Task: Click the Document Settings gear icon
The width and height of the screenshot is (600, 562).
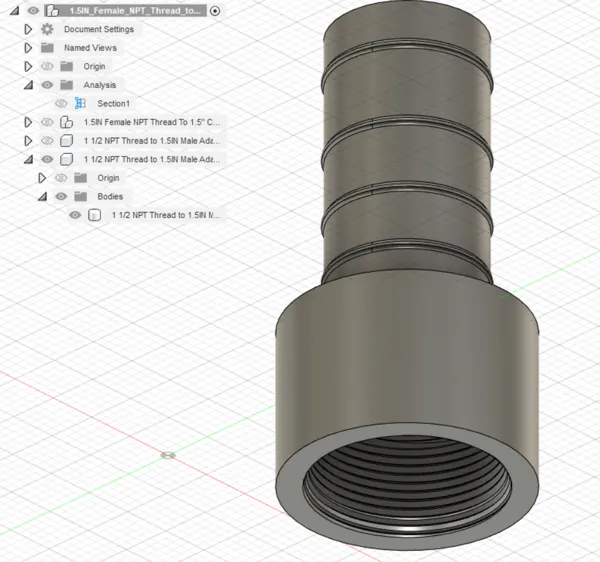Action: coord(47,29)
